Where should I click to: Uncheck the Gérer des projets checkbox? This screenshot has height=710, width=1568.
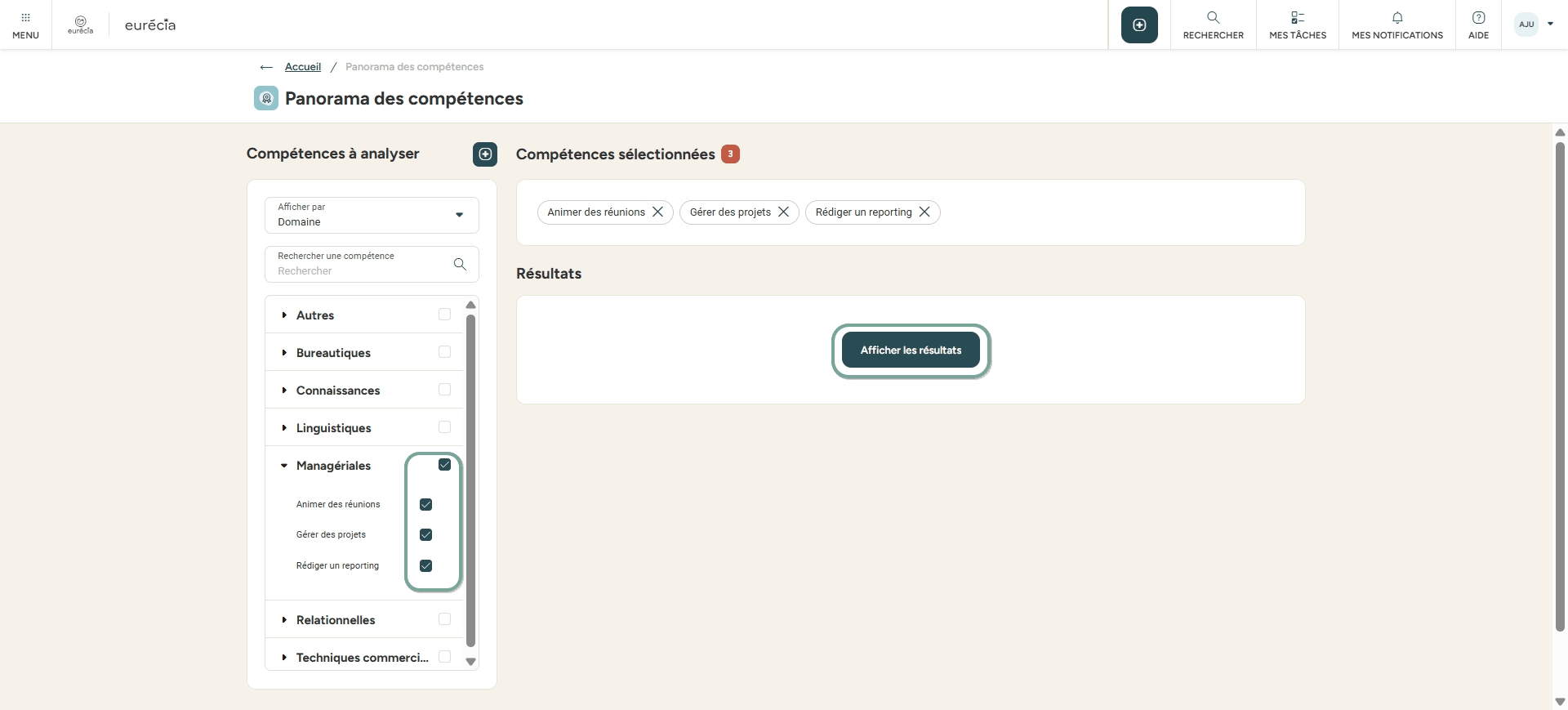pos(425,534)
